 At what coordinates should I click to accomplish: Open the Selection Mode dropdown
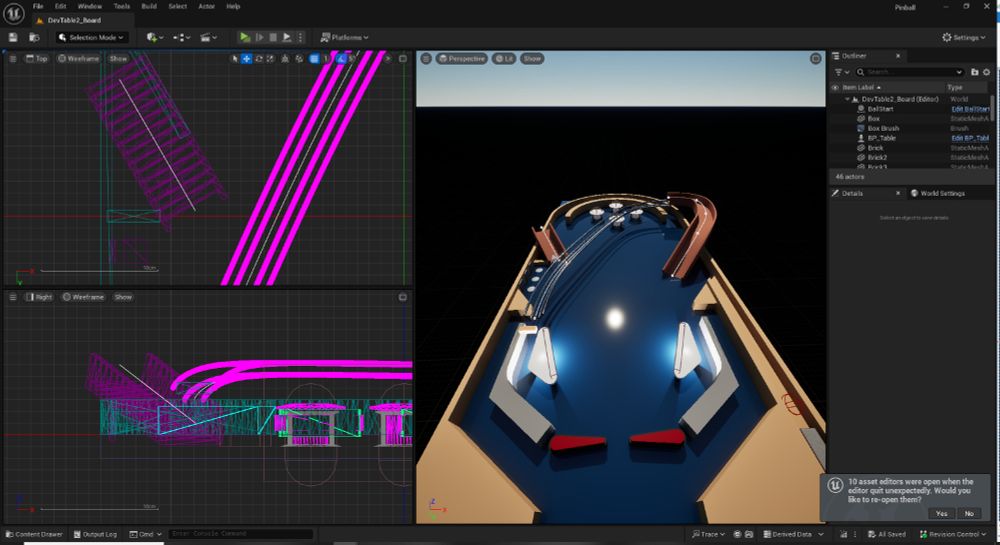tap(92, 38)
